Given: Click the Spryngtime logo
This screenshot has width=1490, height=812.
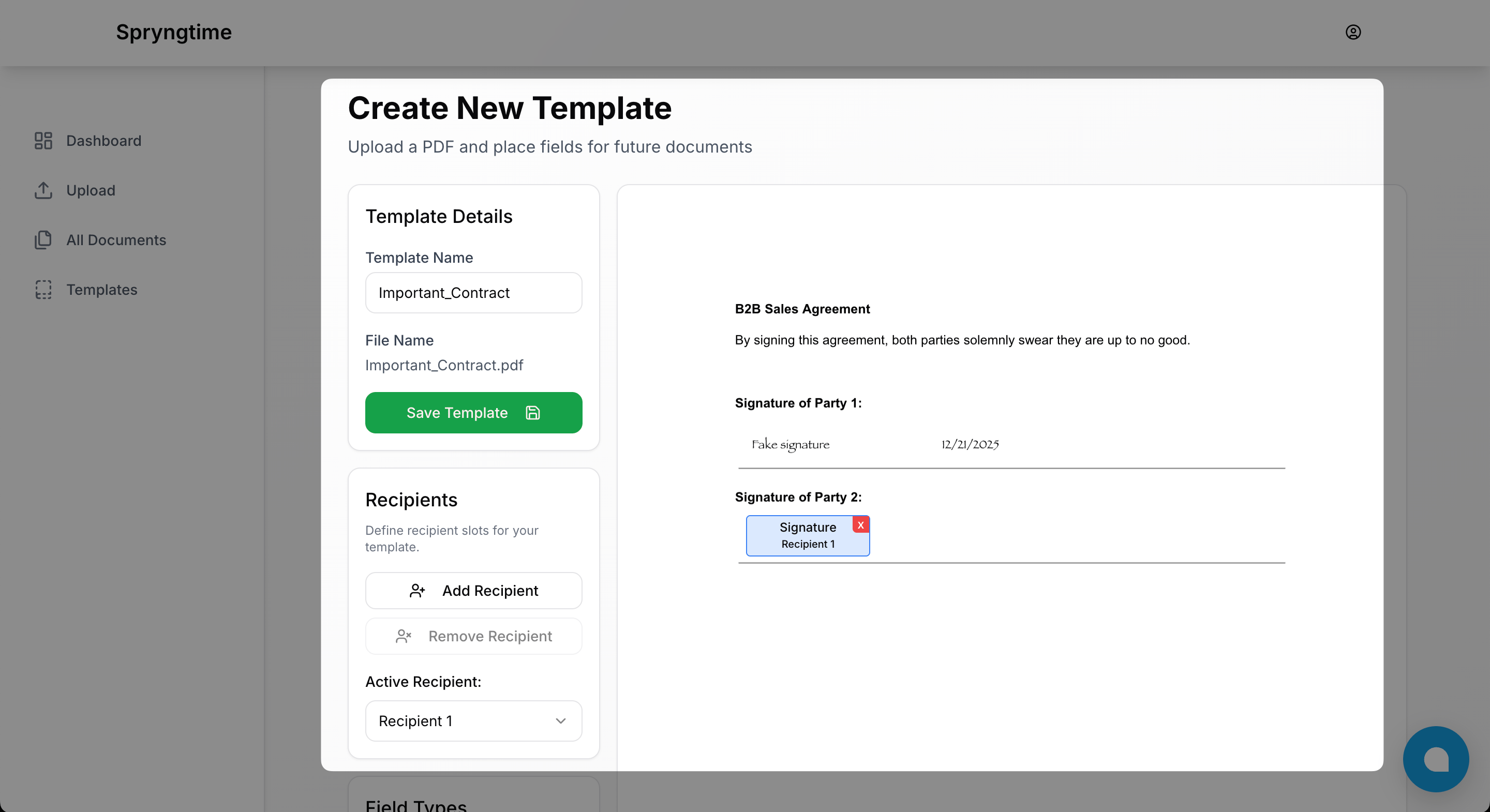Looking at the screenshot, I should click(173, 32).
